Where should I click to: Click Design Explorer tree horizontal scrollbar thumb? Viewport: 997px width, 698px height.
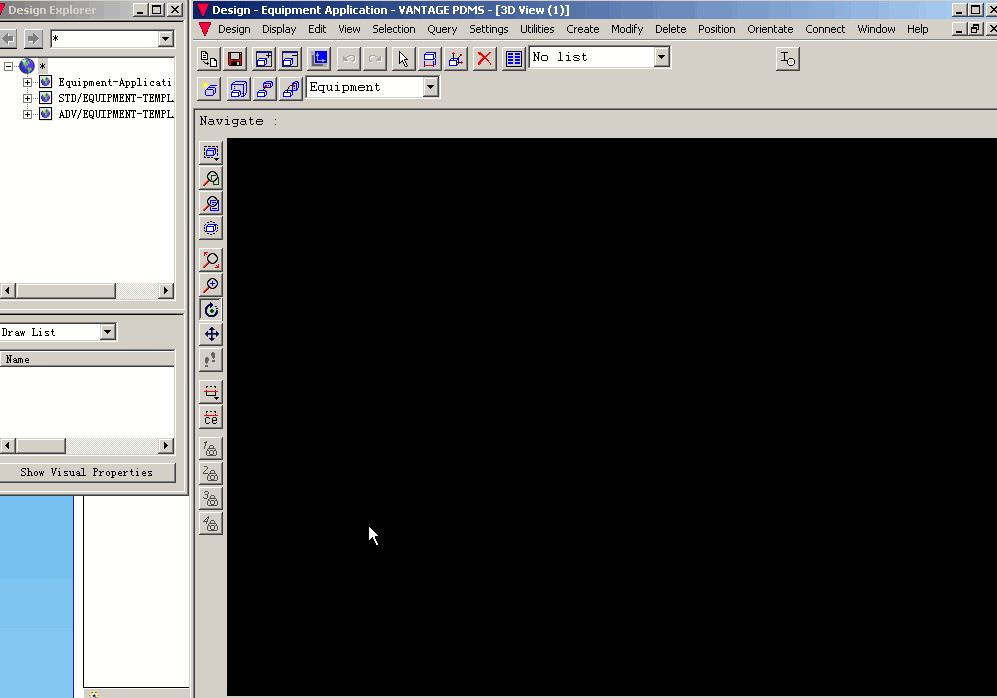[x=65, y=291]
